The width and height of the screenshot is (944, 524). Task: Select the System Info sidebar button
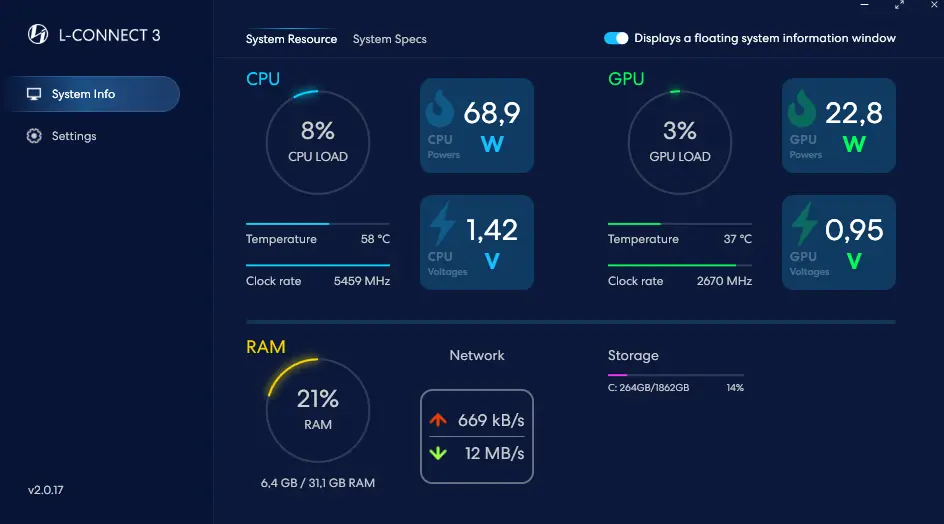point(93,94)
